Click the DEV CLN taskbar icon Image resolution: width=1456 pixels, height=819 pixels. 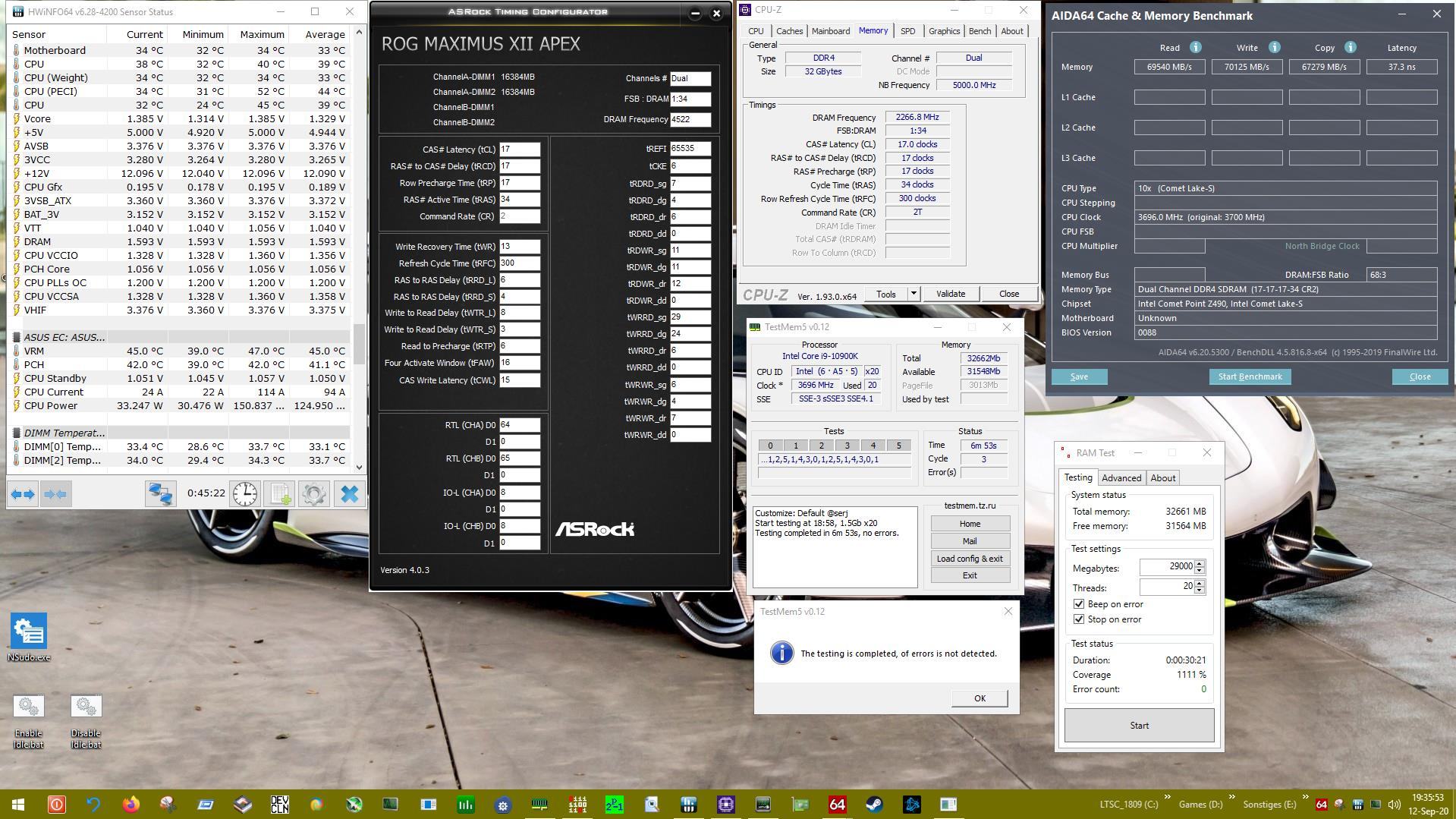(279, 805)
